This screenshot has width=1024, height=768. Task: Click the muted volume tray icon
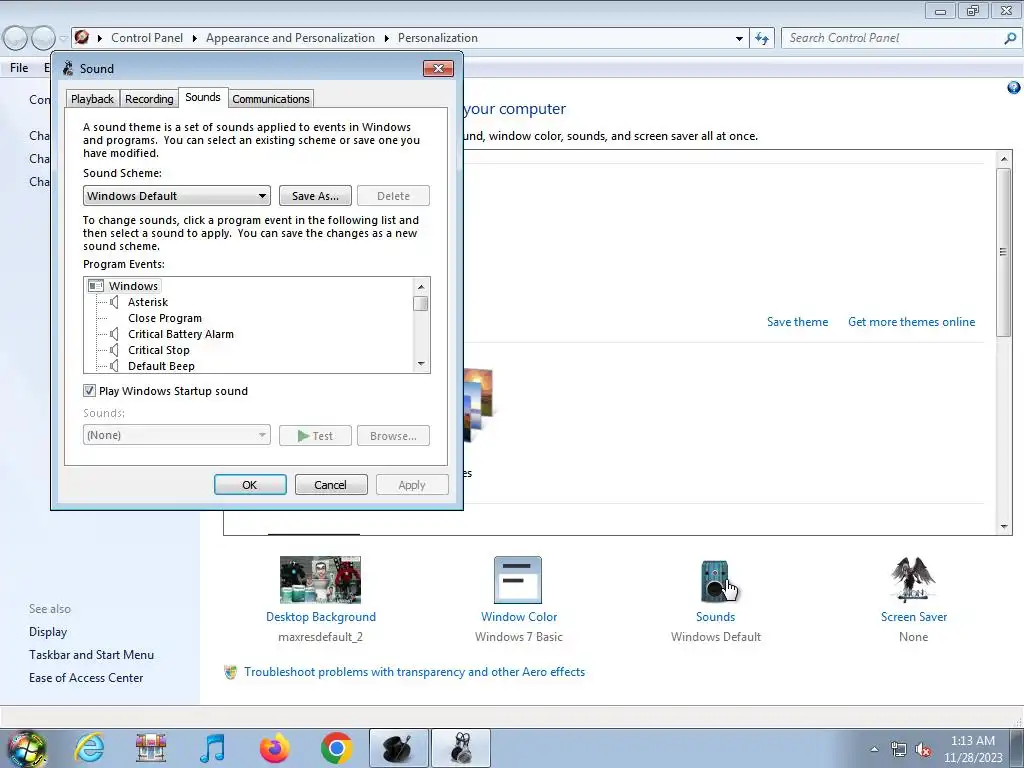point(923,750)
